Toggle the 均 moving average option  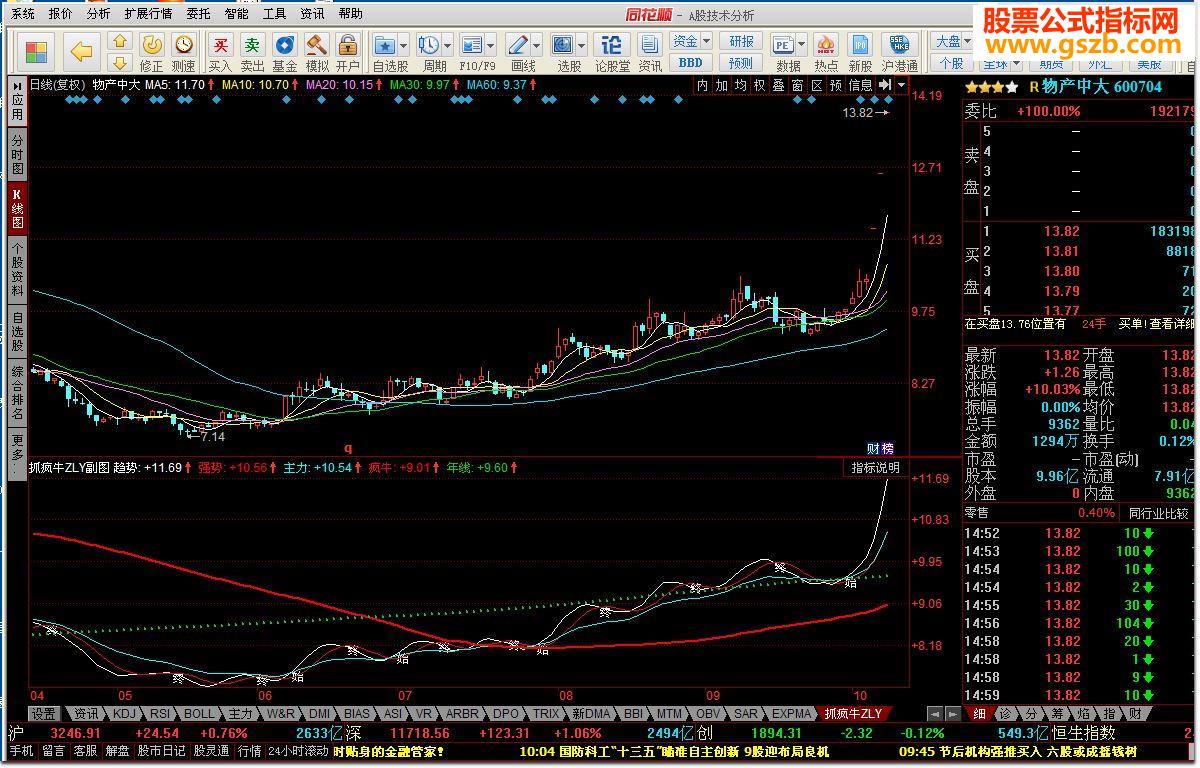pos(741,86)
